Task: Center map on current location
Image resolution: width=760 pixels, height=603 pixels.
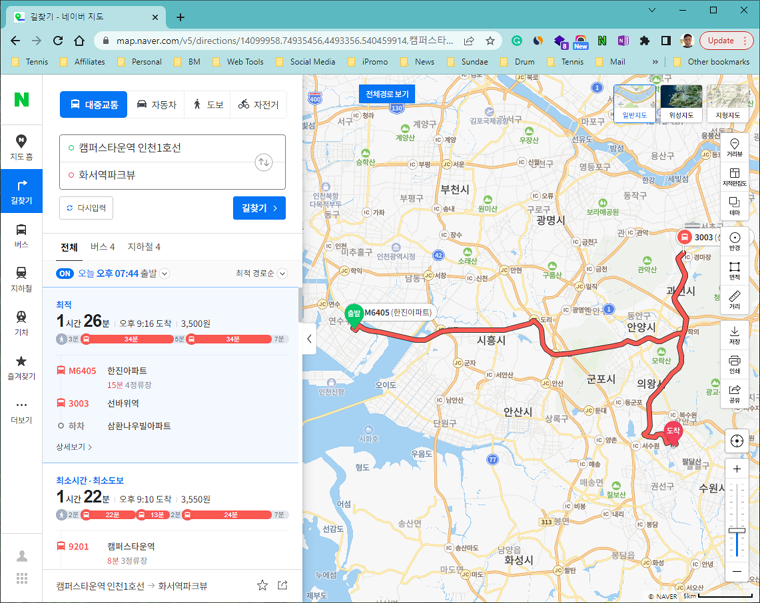Action: point(737,441)
